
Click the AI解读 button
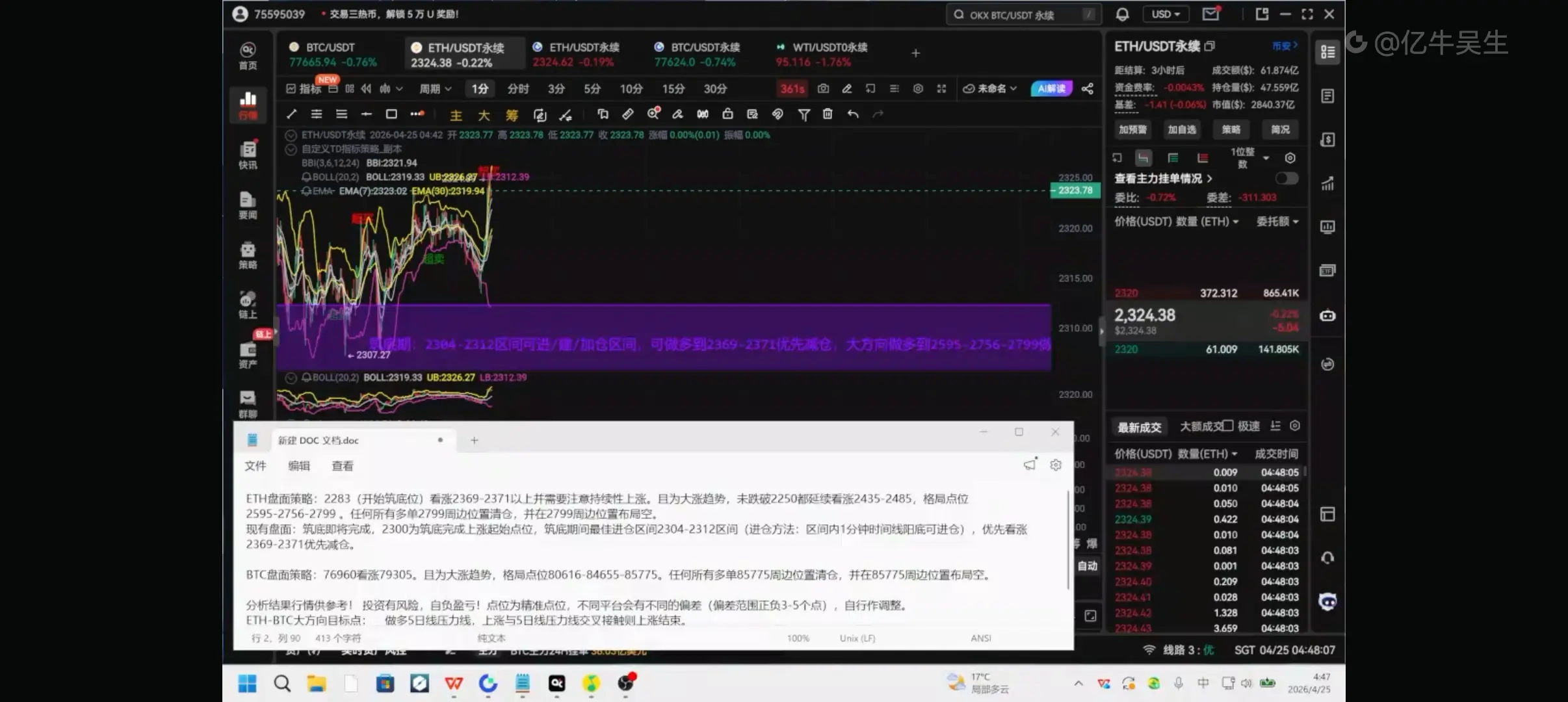[1051, 88]
